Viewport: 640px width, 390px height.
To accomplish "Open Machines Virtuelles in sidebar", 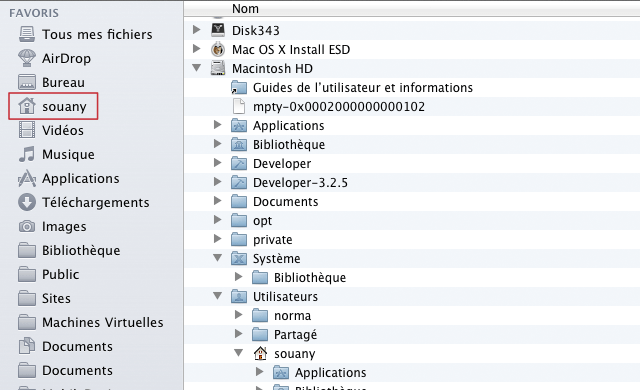I will (x=91, y=323).
